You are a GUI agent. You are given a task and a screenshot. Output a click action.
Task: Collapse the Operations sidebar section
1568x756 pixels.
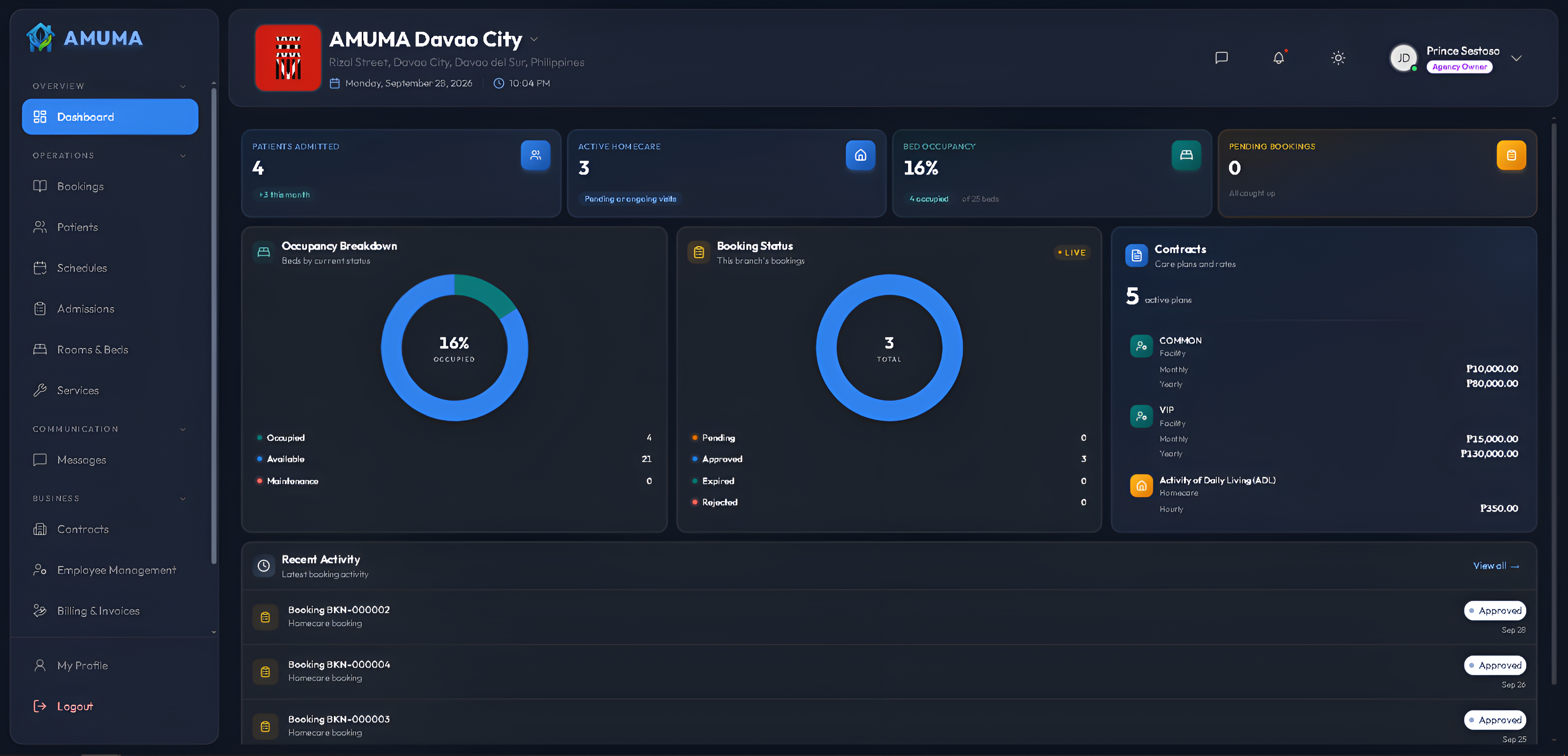tap(183, 156)
